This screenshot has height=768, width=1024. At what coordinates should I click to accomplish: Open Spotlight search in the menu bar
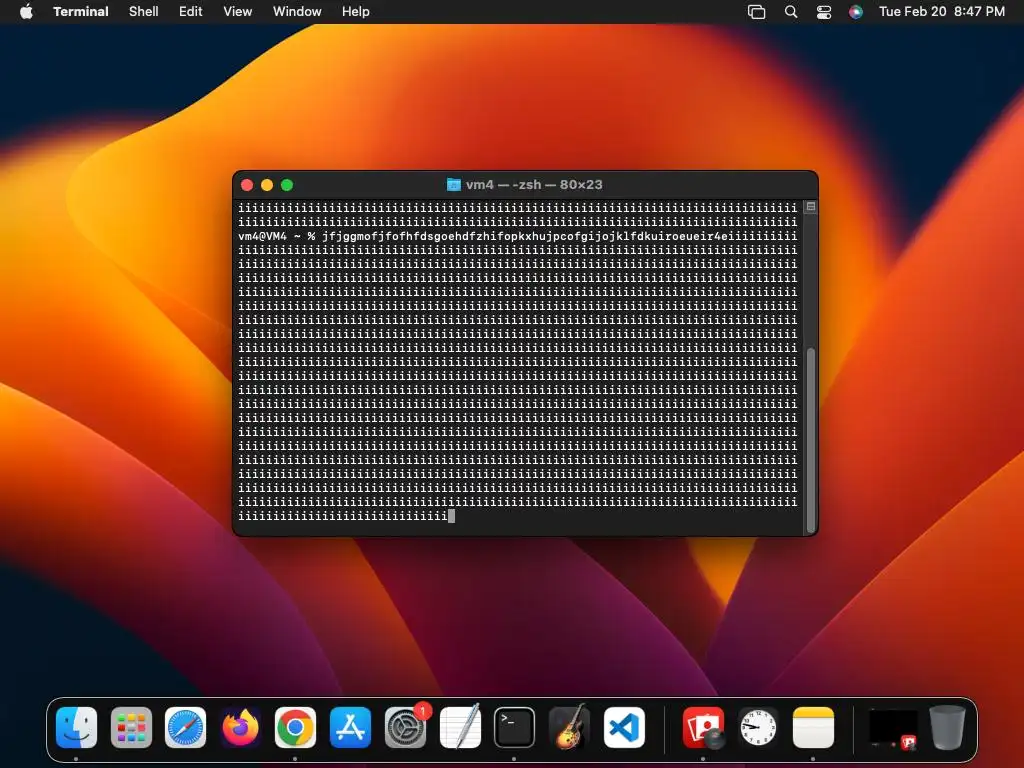[x=790, y=12]
